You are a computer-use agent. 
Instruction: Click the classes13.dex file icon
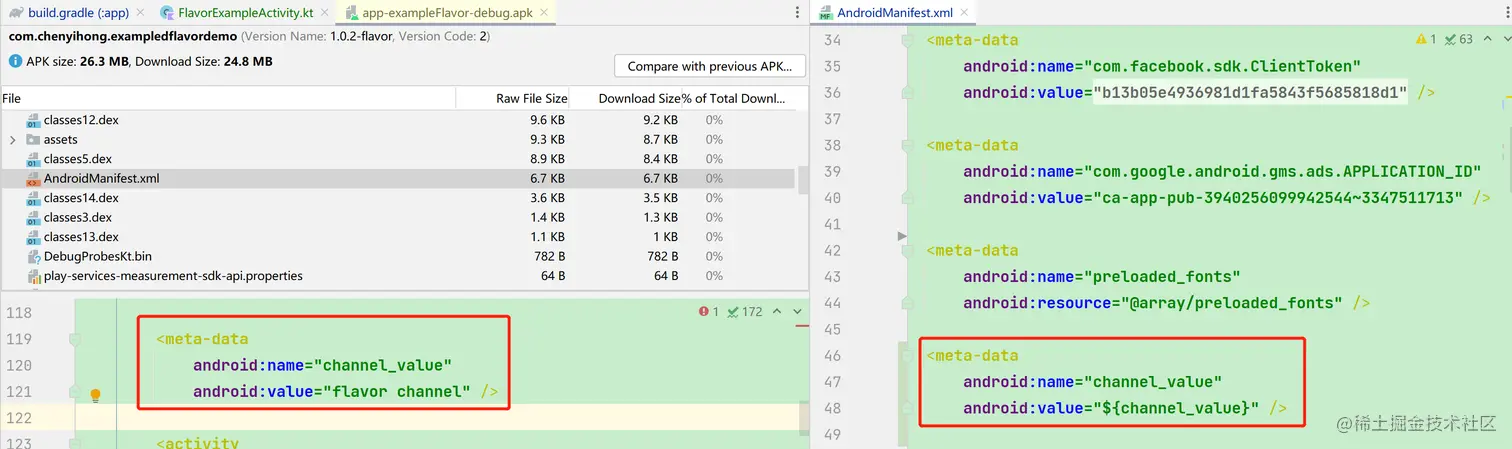(x=33, y=237)
